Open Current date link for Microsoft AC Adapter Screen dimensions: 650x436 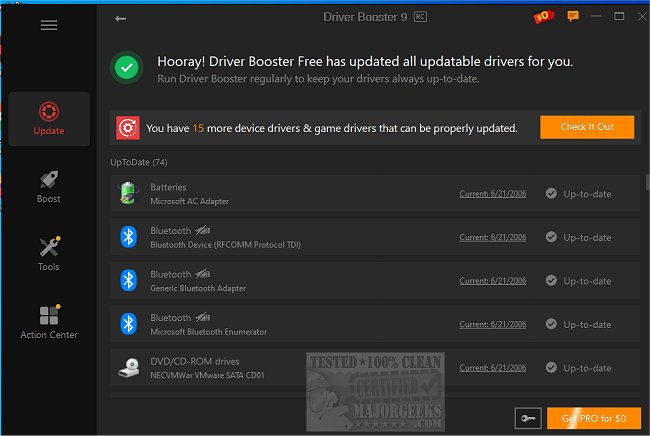(492, 194)
